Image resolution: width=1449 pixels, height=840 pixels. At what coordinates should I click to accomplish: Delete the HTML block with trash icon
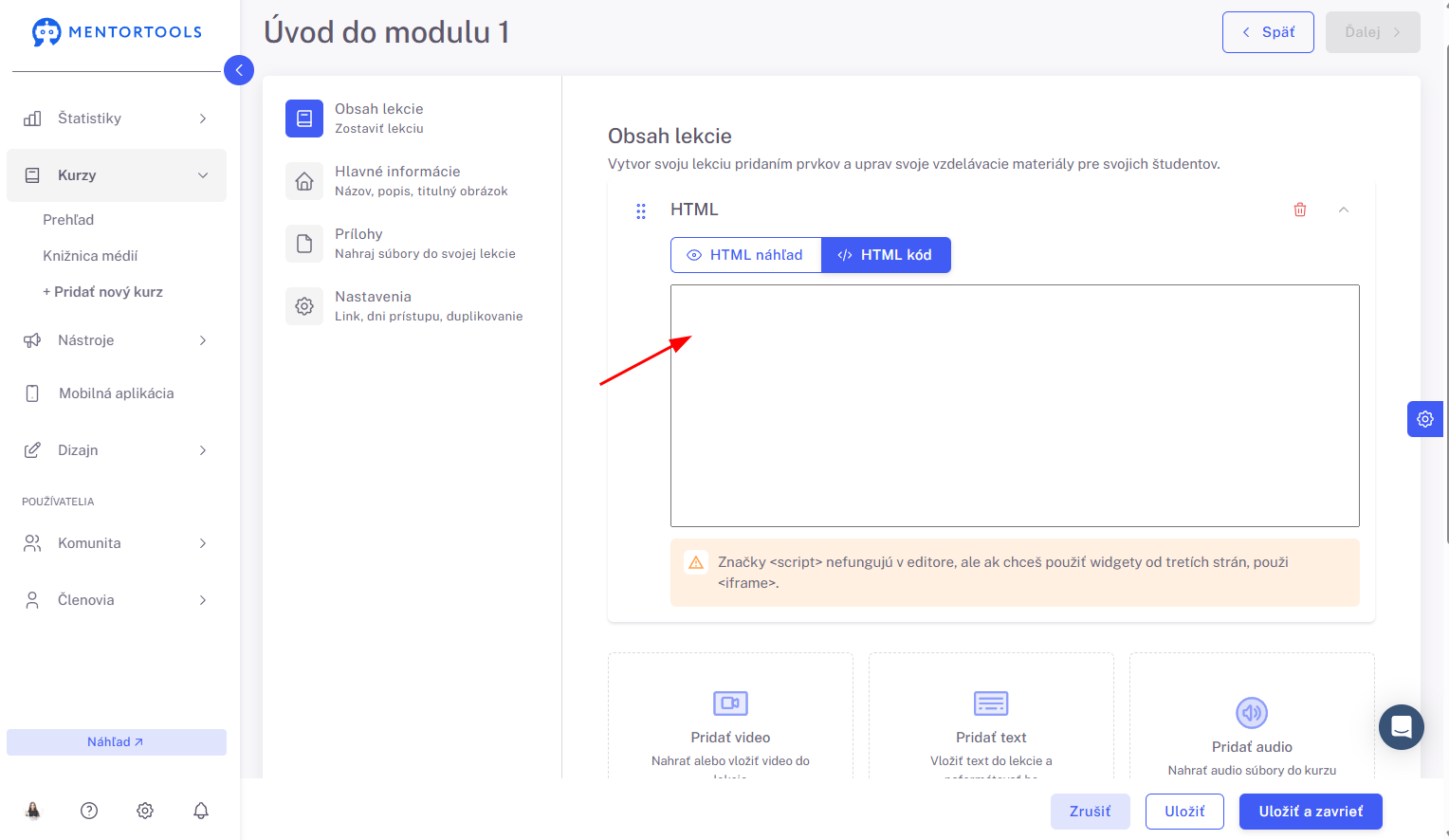1300,210
